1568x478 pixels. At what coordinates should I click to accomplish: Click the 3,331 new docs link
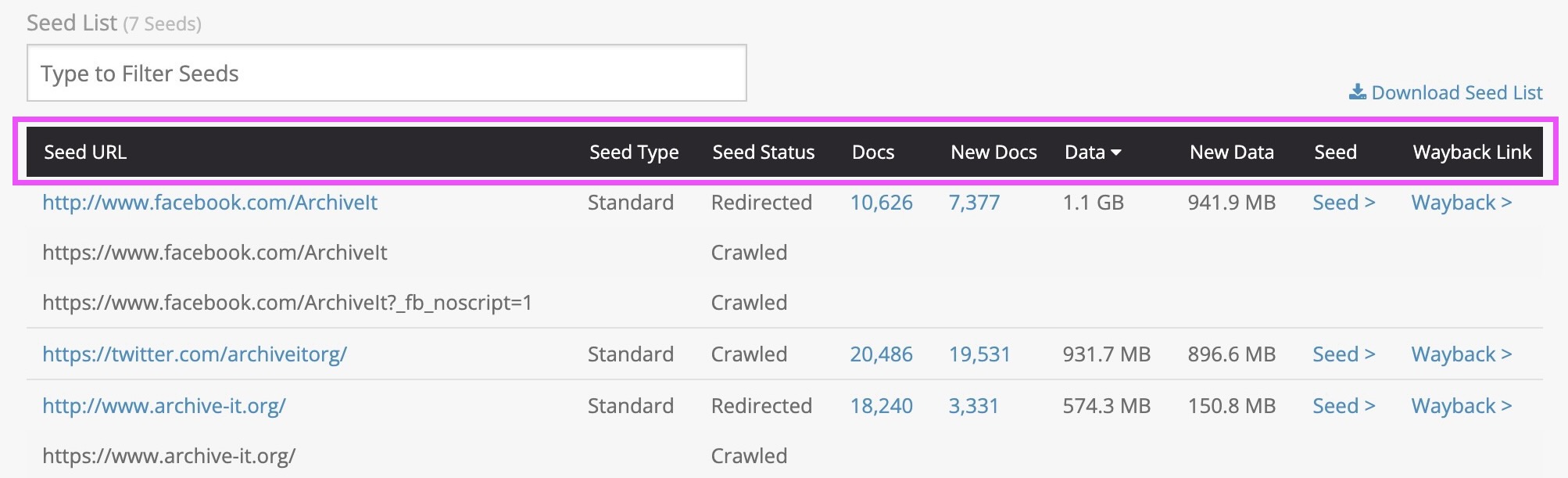point(973,406)
